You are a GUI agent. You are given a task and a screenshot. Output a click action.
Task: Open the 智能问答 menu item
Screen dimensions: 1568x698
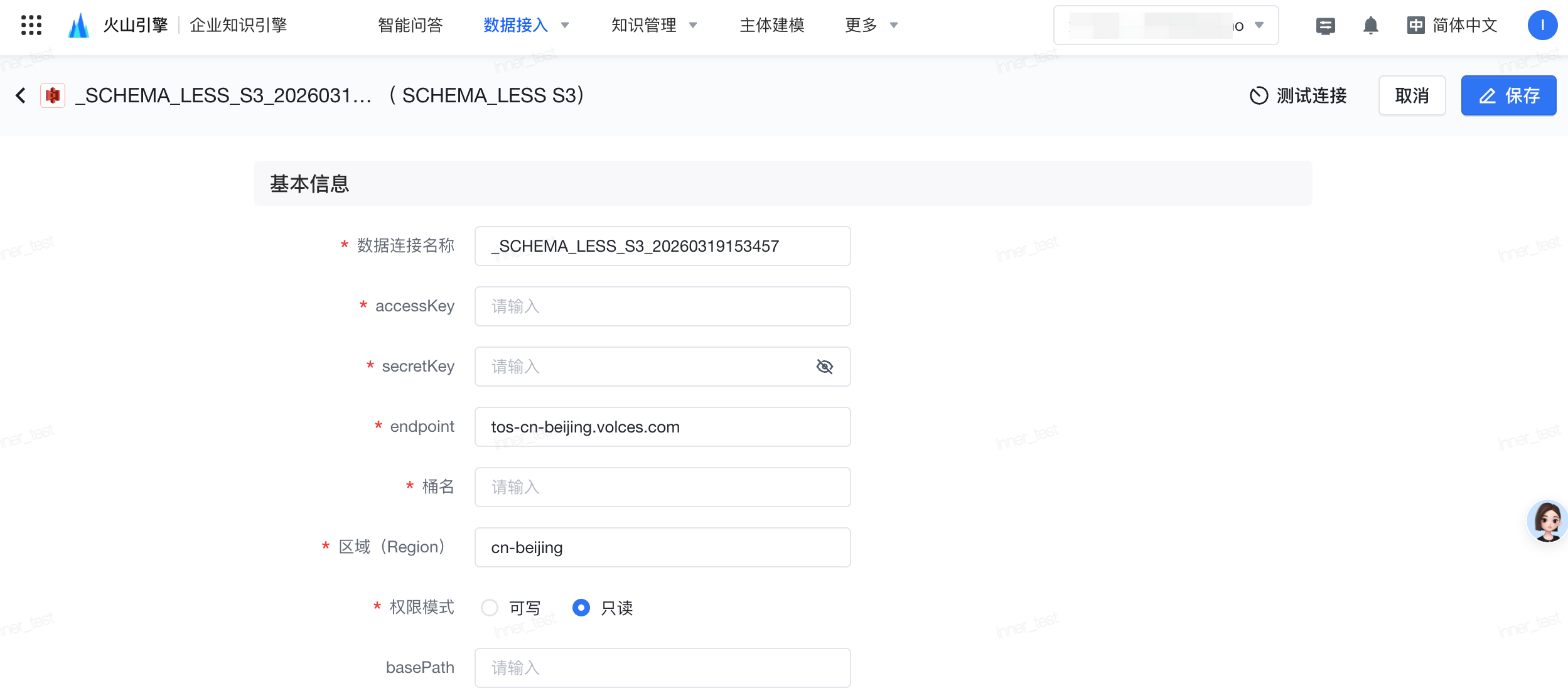[411, 25]
